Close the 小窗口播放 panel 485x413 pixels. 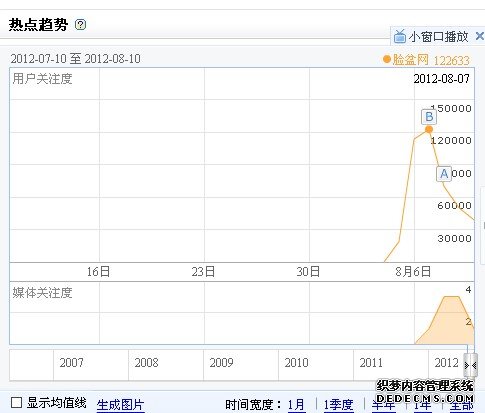coord(480,36)
